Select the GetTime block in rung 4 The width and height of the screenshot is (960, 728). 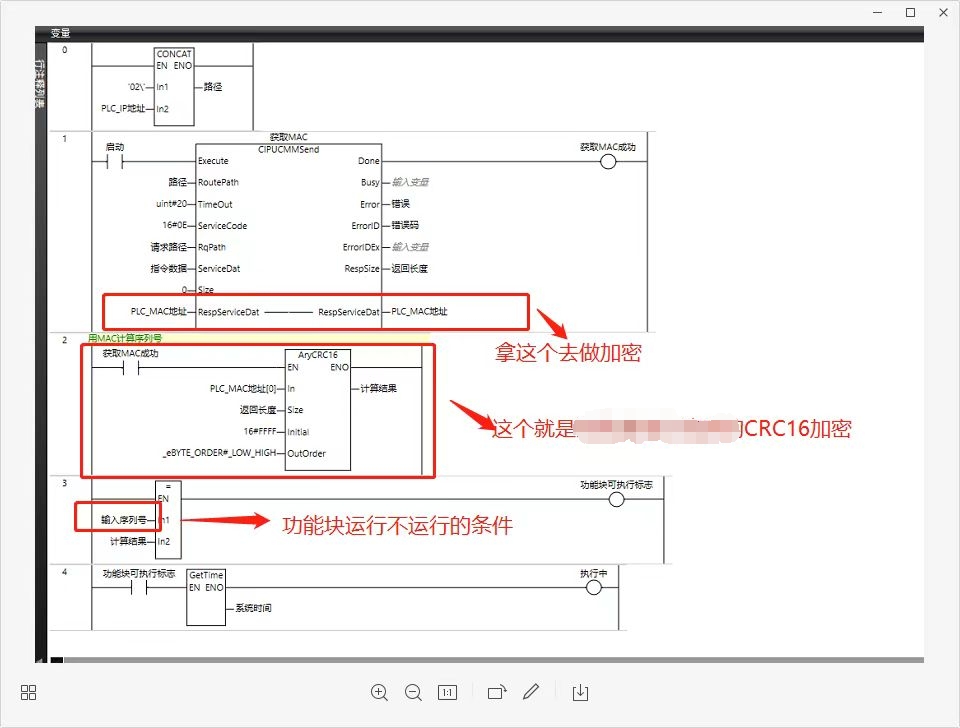206,597
